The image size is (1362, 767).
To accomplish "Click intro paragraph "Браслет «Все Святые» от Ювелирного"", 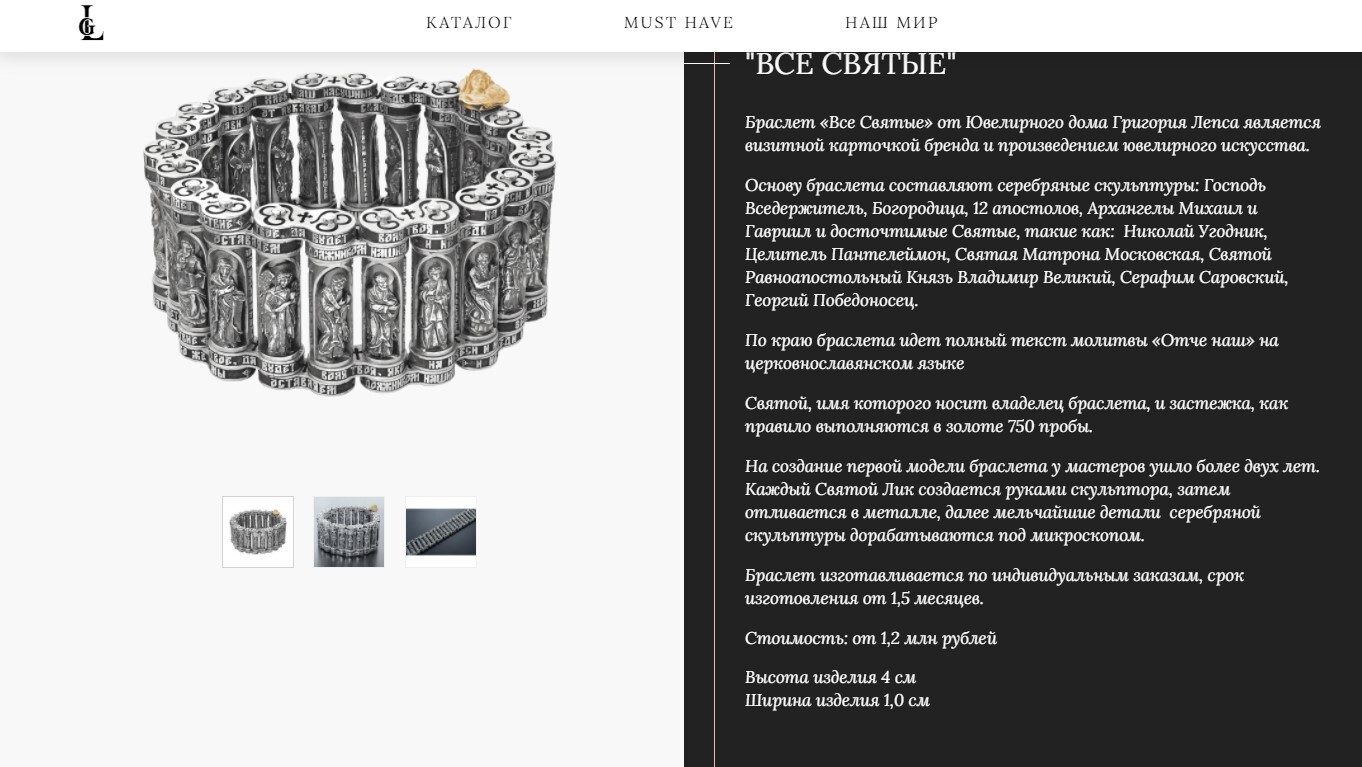I will (x=1033, y=134).
